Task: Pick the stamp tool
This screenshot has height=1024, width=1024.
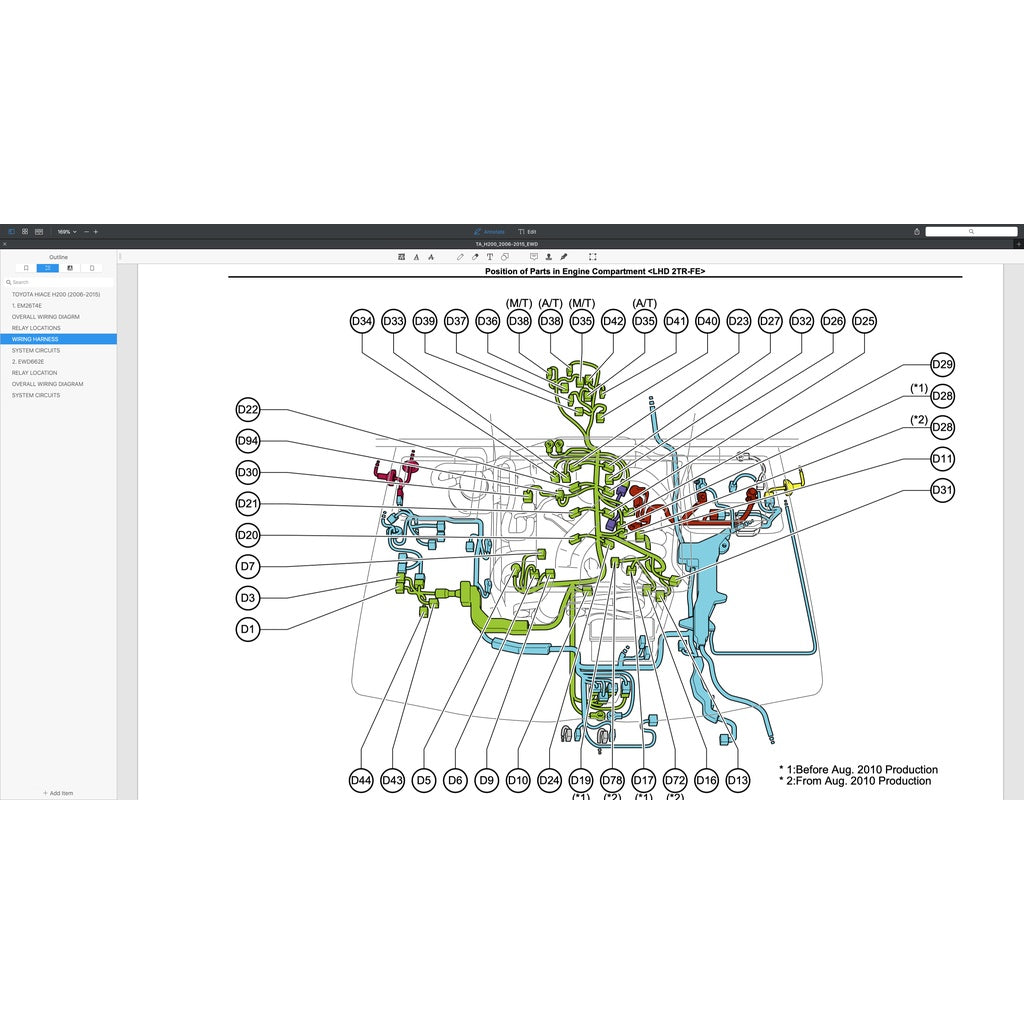Action: [x=548, y=257]
